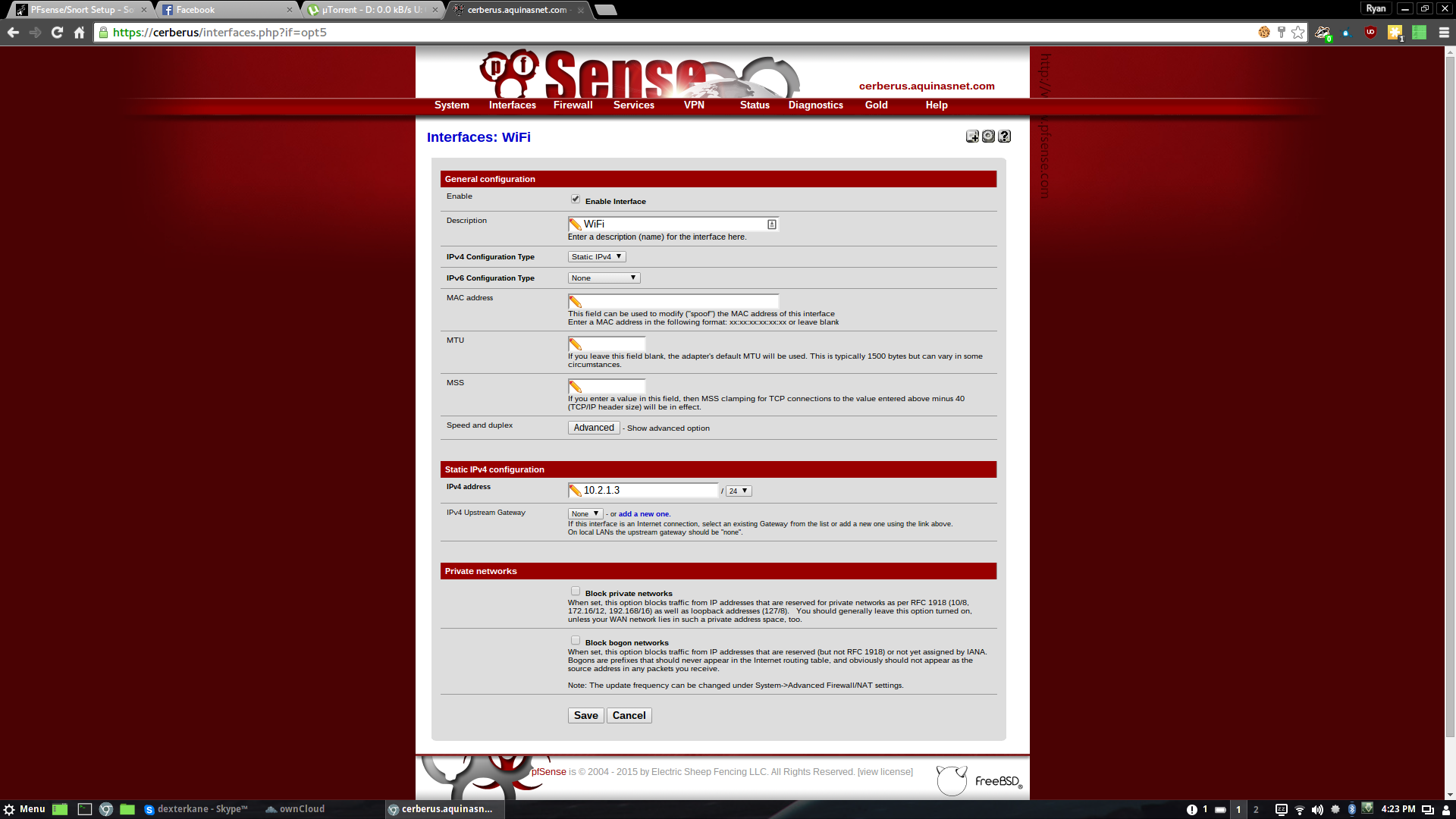Enable Block bogon networks checkbox

(576, 641)
